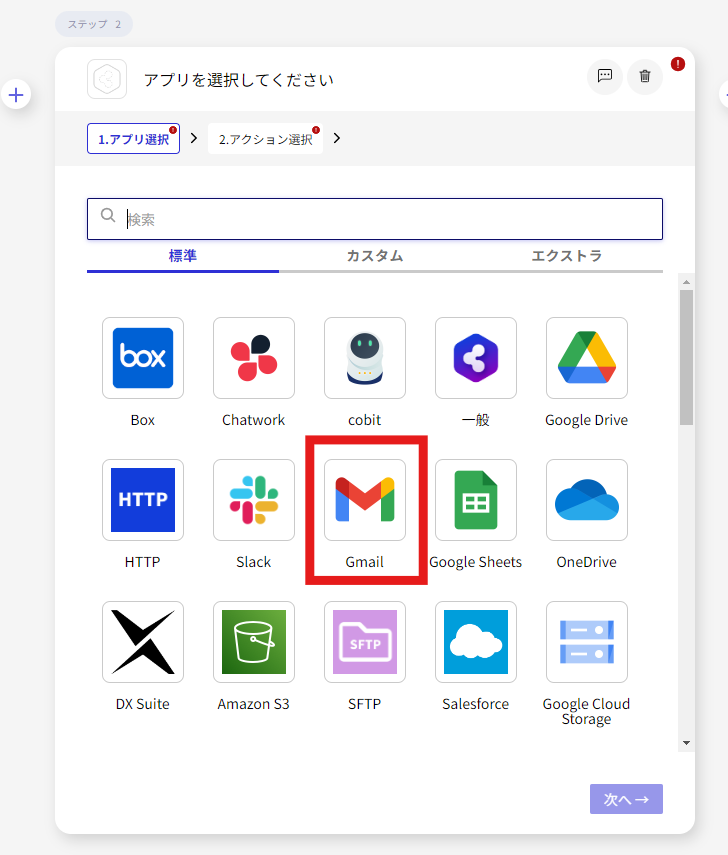This screenshot has height=855, width=728.
Task: Click the search magnifier icon
Action: 108,215
